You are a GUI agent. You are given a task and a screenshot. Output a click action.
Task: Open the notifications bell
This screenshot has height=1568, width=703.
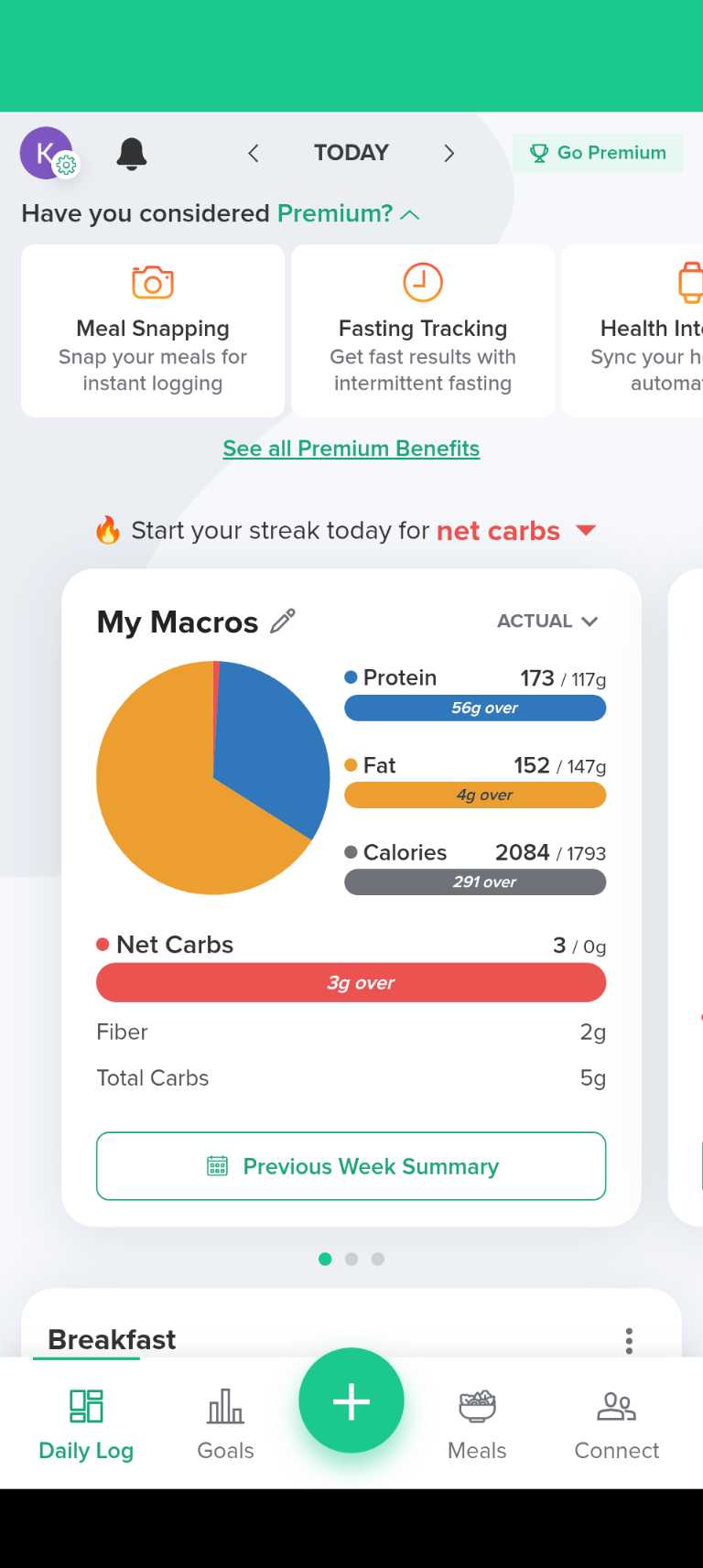click(132, 154)
